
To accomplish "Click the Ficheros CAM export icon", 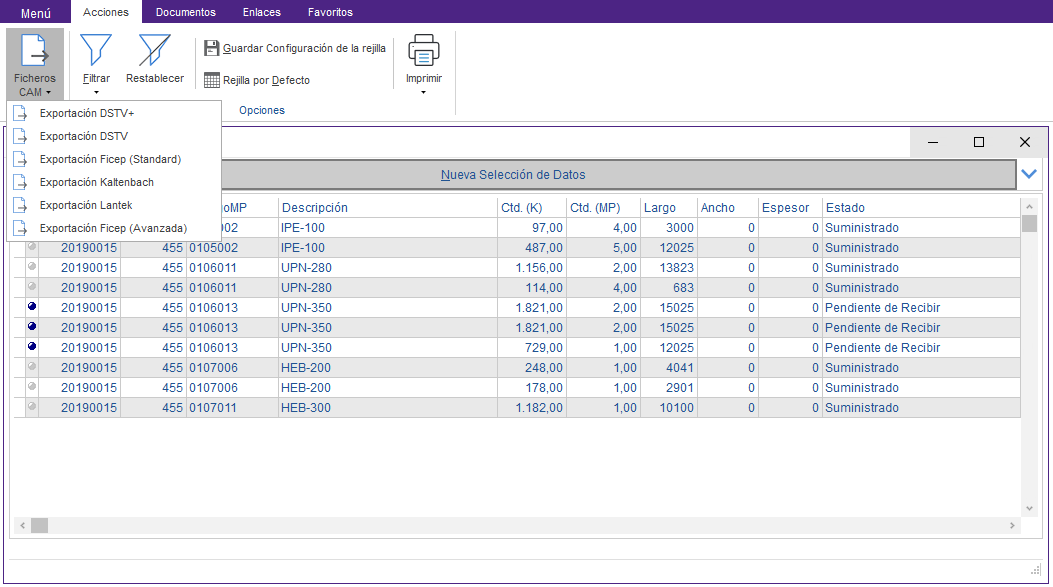I will (x=34, y=50).
